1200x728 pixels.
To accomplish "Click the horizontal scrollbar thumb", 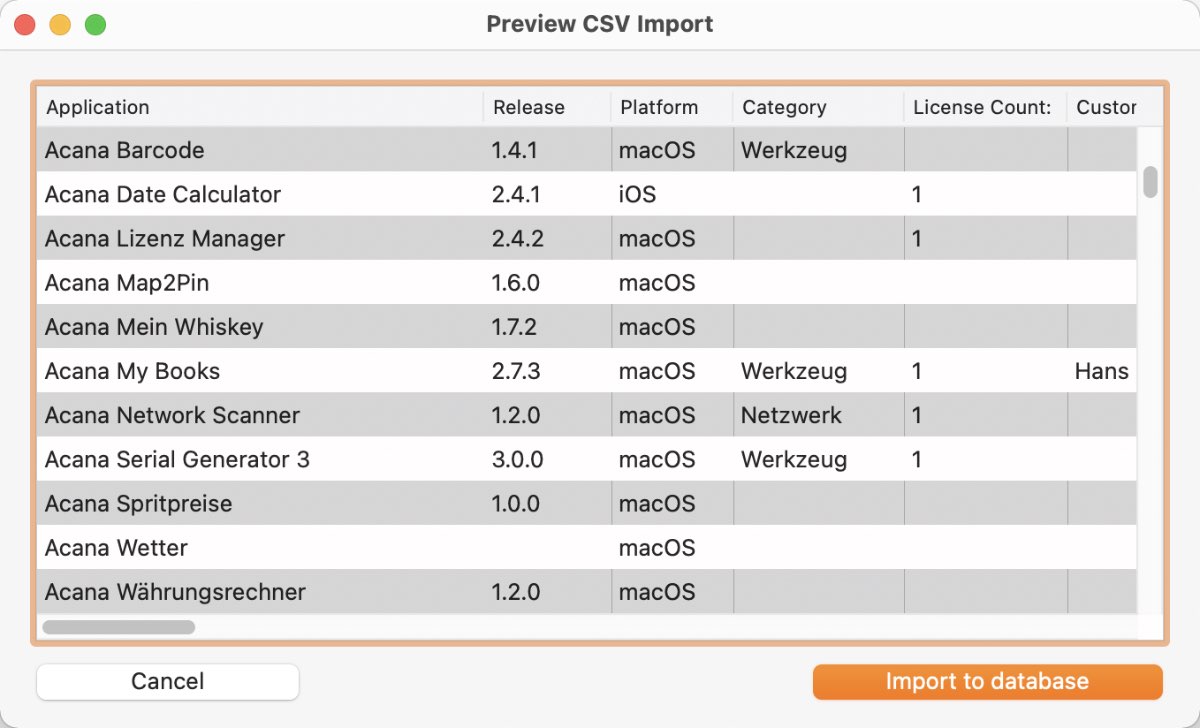I will pos(118,627).
